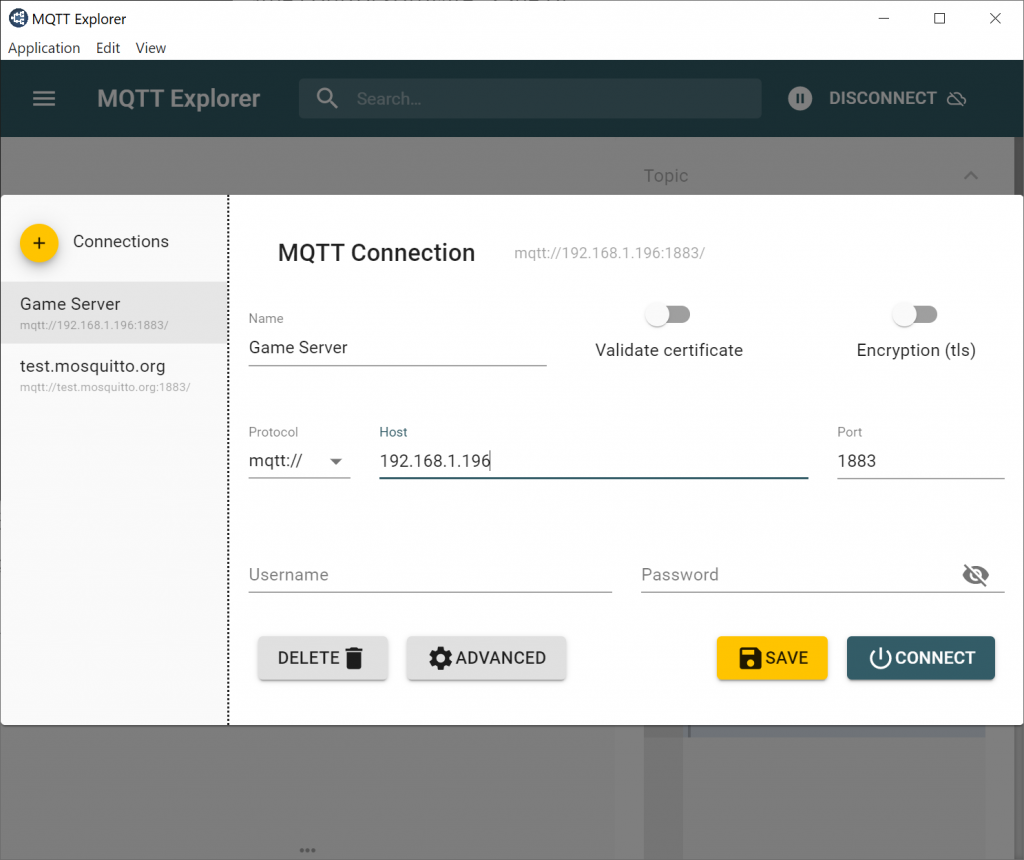Click the three-dots handle at window bottom

click(x=308, y=850)
